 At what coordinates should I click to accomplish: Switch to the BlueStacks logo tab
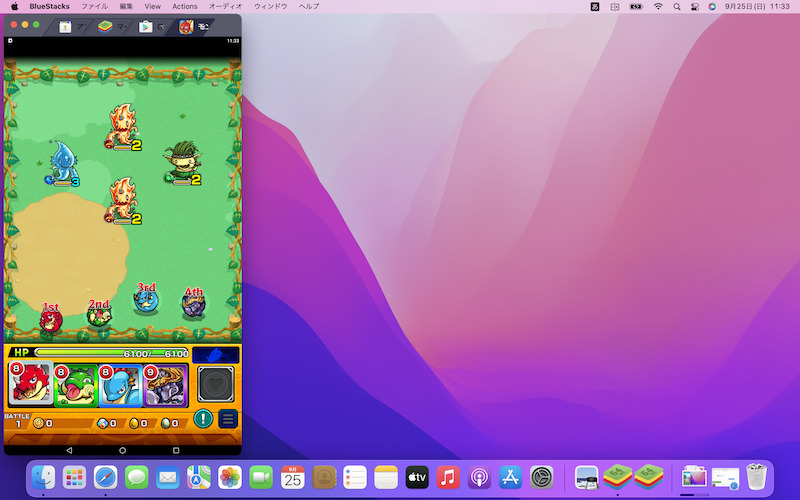click(105, 27)
